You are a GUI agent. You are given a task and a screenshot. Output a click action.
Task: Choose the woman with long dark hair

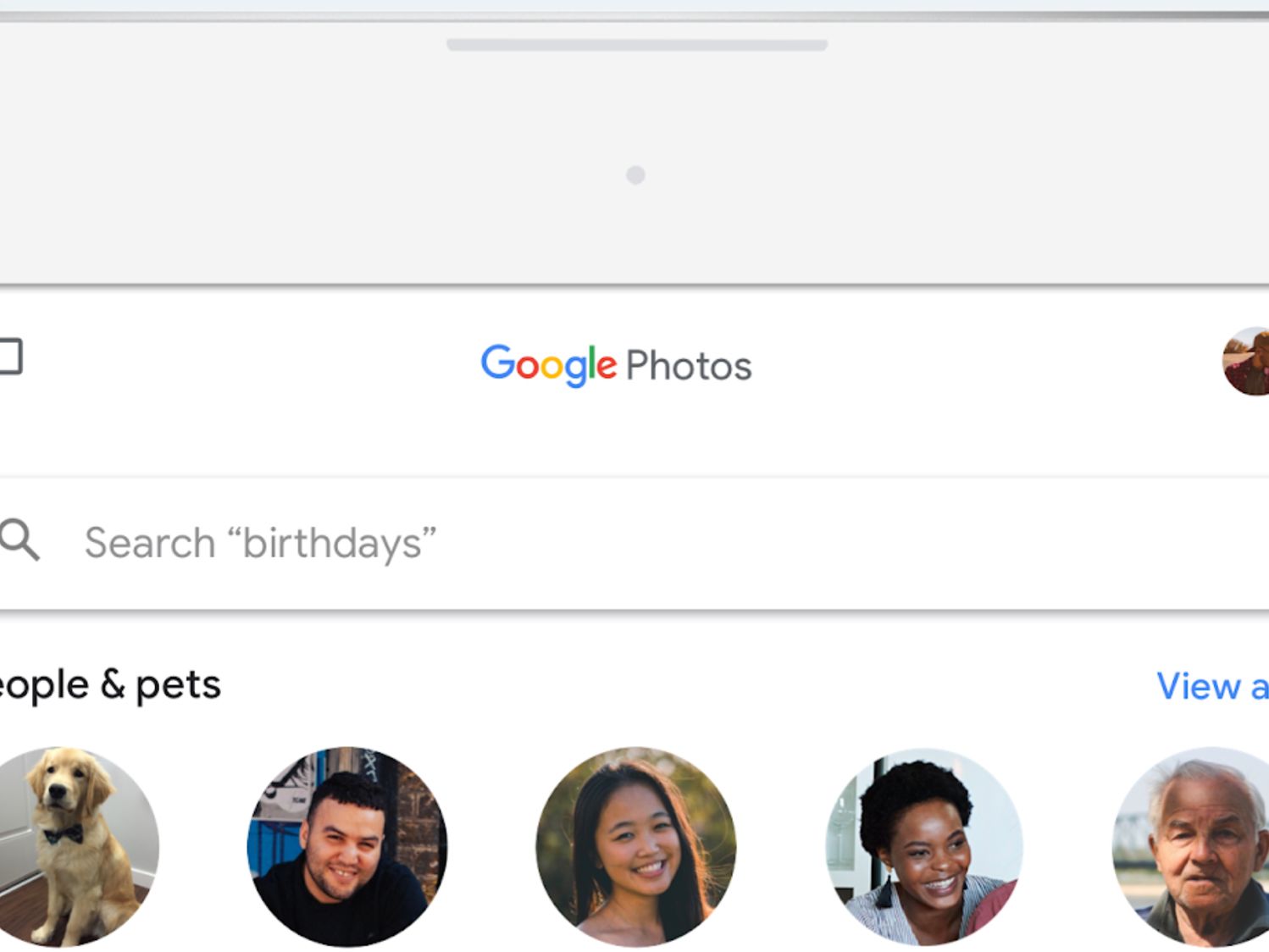[636, 846]
